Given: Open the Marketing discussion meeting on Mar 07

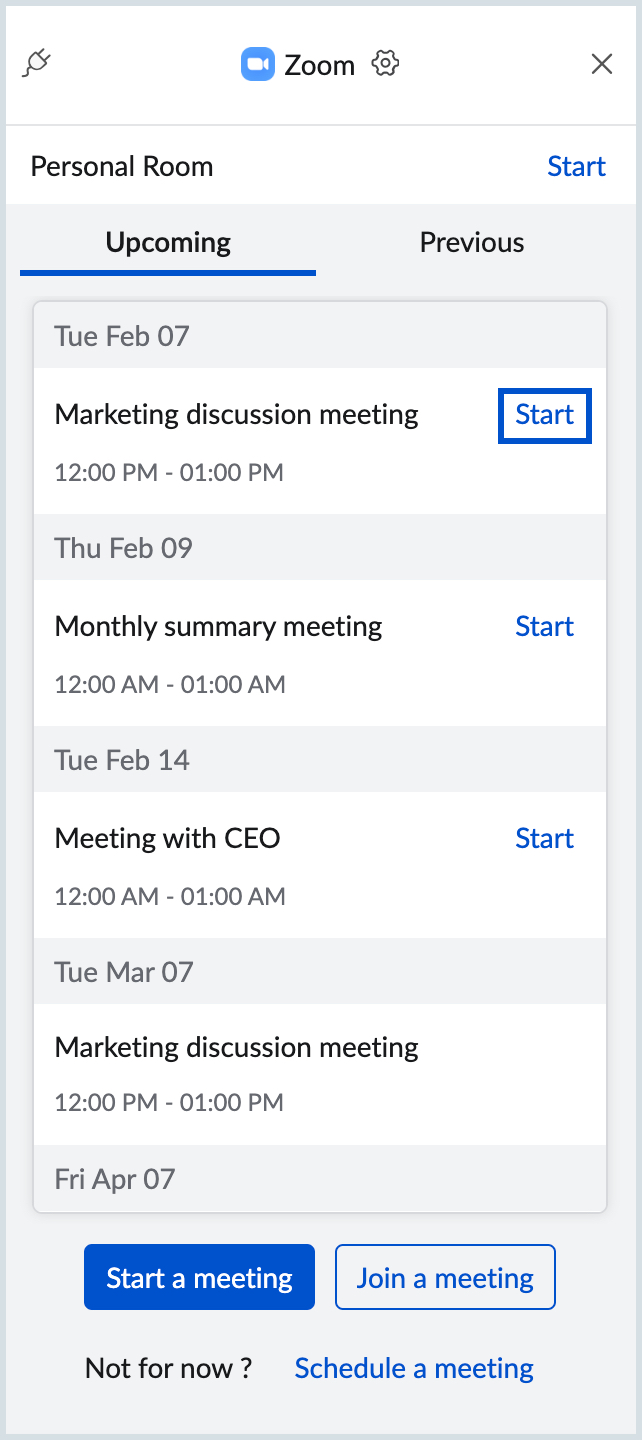Looking at the screenshot, I should point(235,1047).
